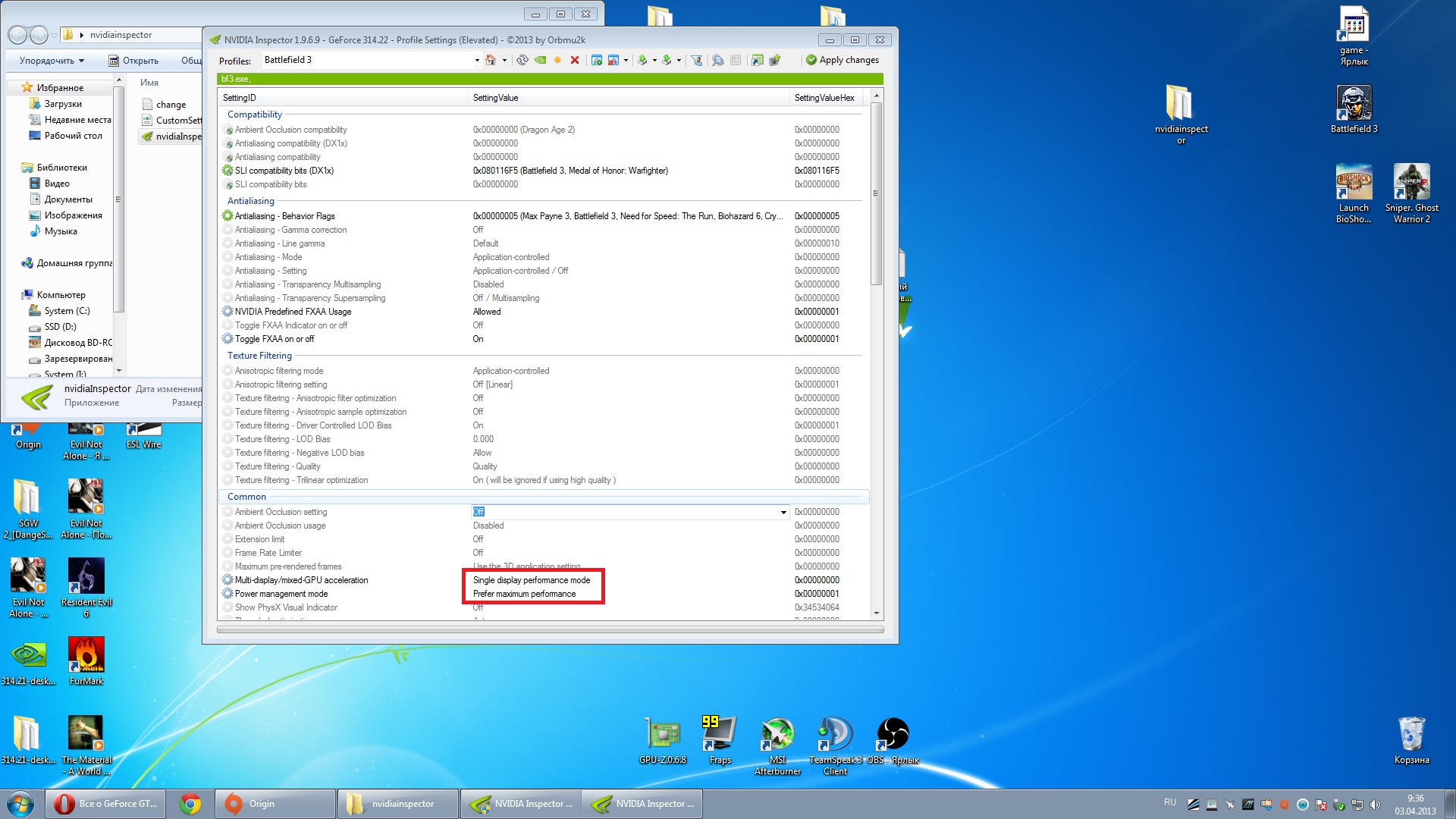This screenshot has height=819, width=1456.
Task: Open the Упорядочить menu in Explorer
Action: click(52, 61)
